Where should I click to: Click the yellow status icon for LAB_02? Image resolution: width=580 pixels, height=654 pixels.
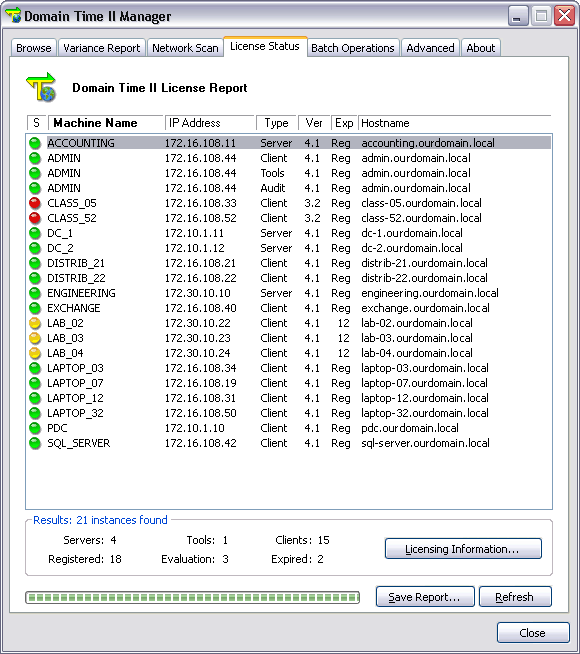[35, 323]
